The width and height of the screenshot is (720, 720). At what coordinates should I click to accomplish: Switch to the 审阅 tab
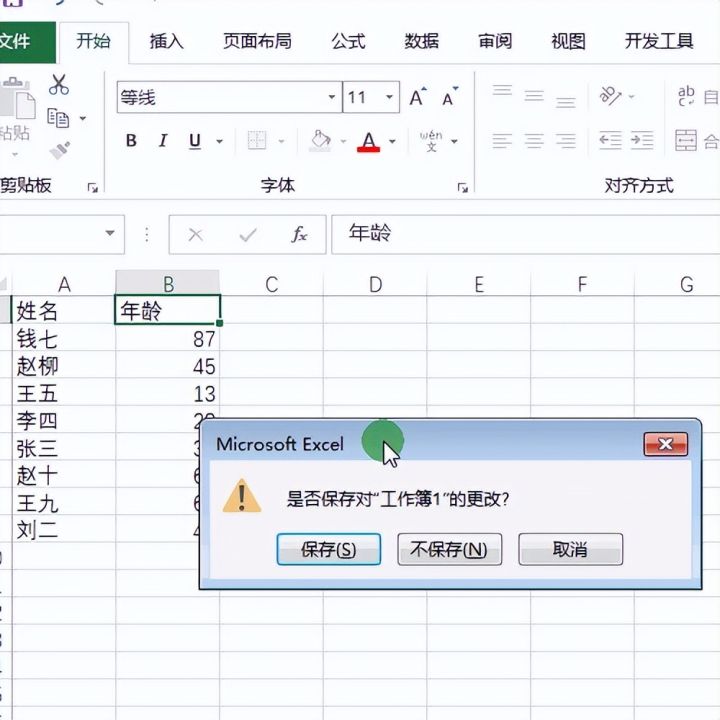[x=495, y=42]
